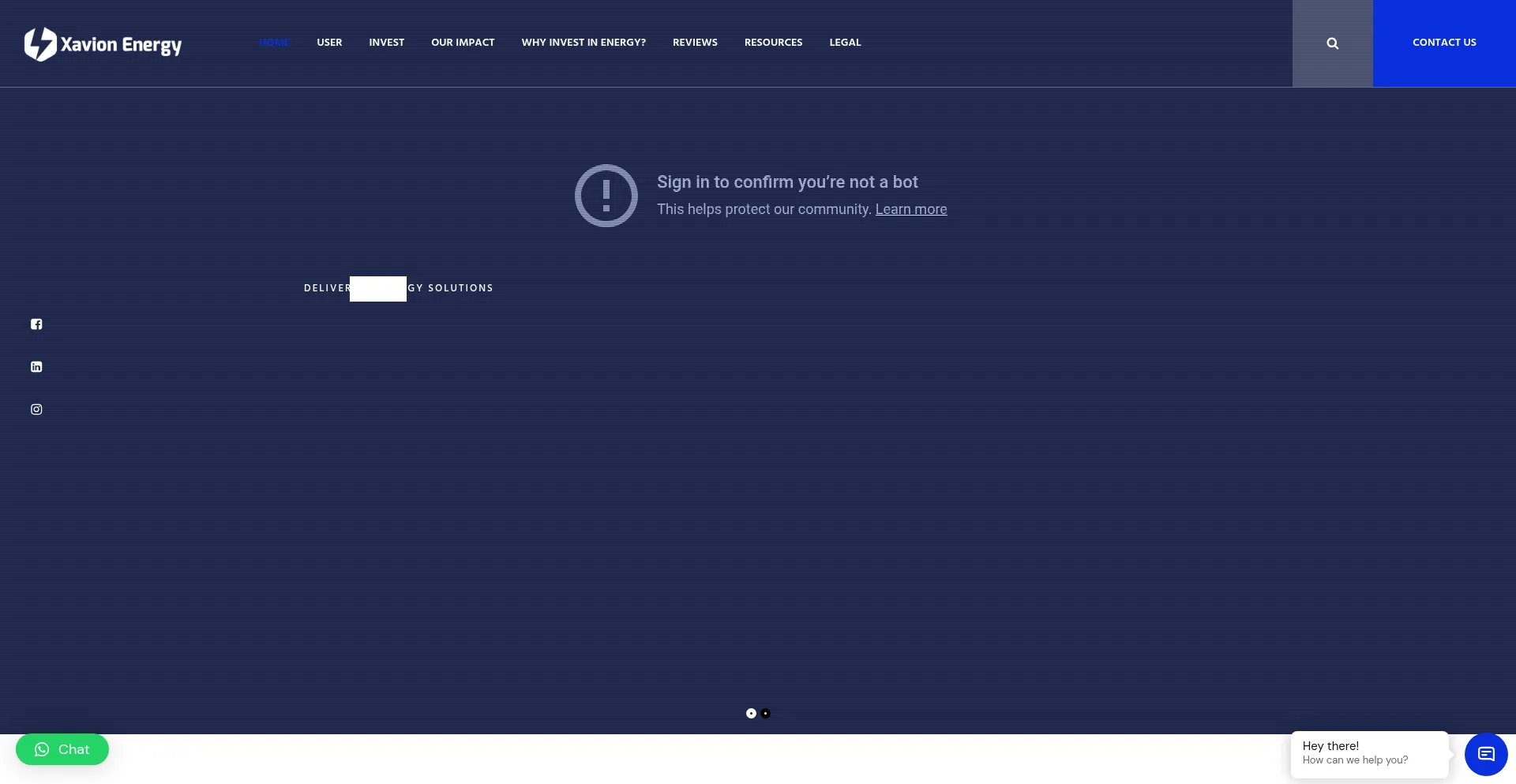Click the Xavion Energy logo

click(103, 44)
